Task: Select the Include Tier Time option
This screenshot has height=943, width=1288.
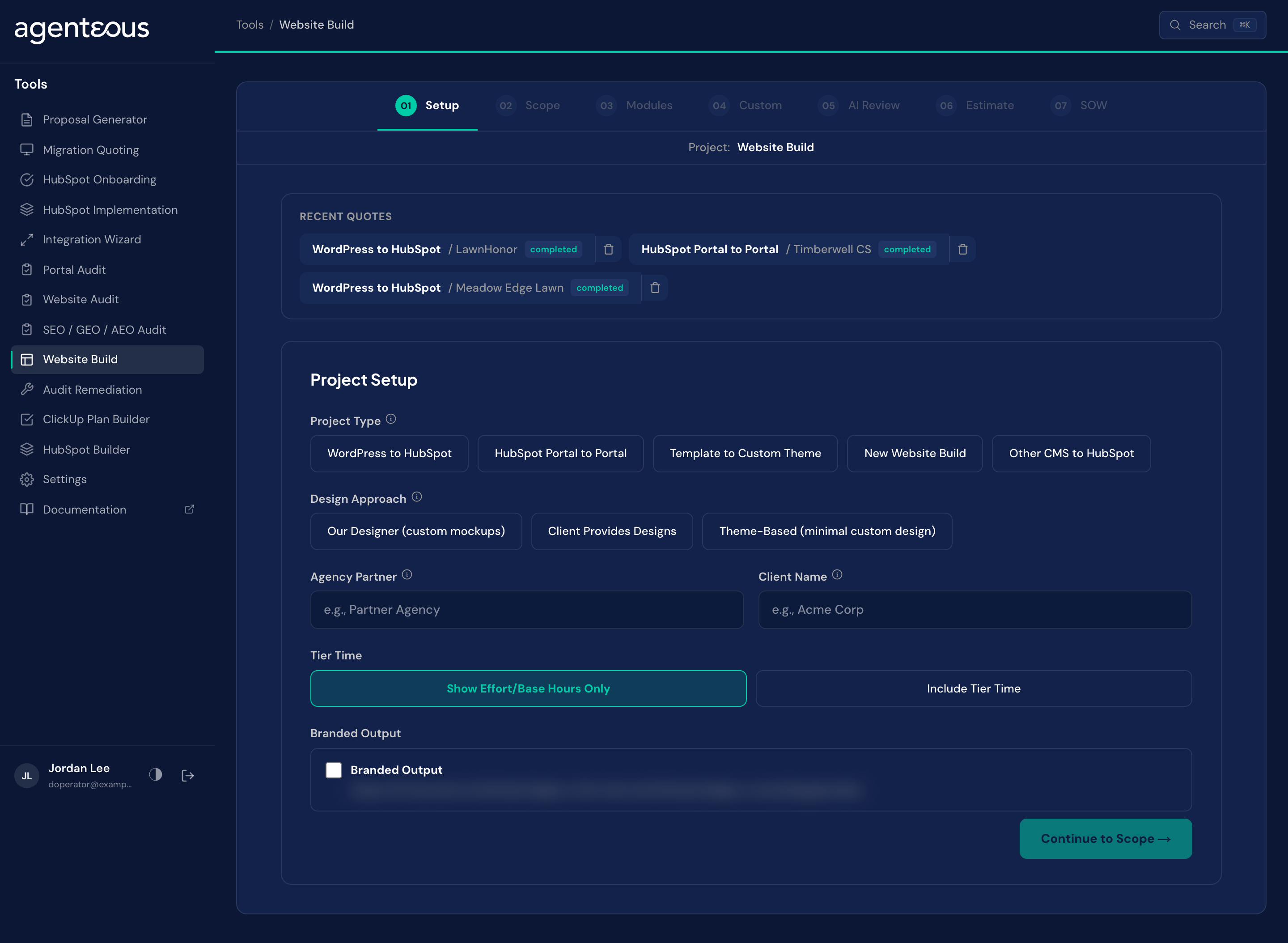Action: point(974,688)
